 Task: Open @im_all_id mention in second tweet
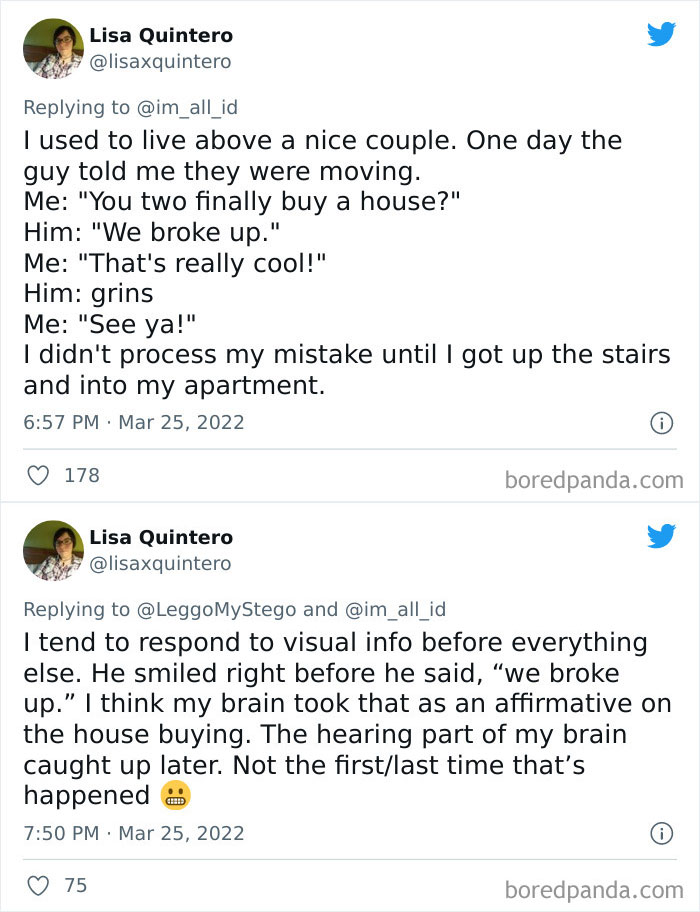(395, 609)
